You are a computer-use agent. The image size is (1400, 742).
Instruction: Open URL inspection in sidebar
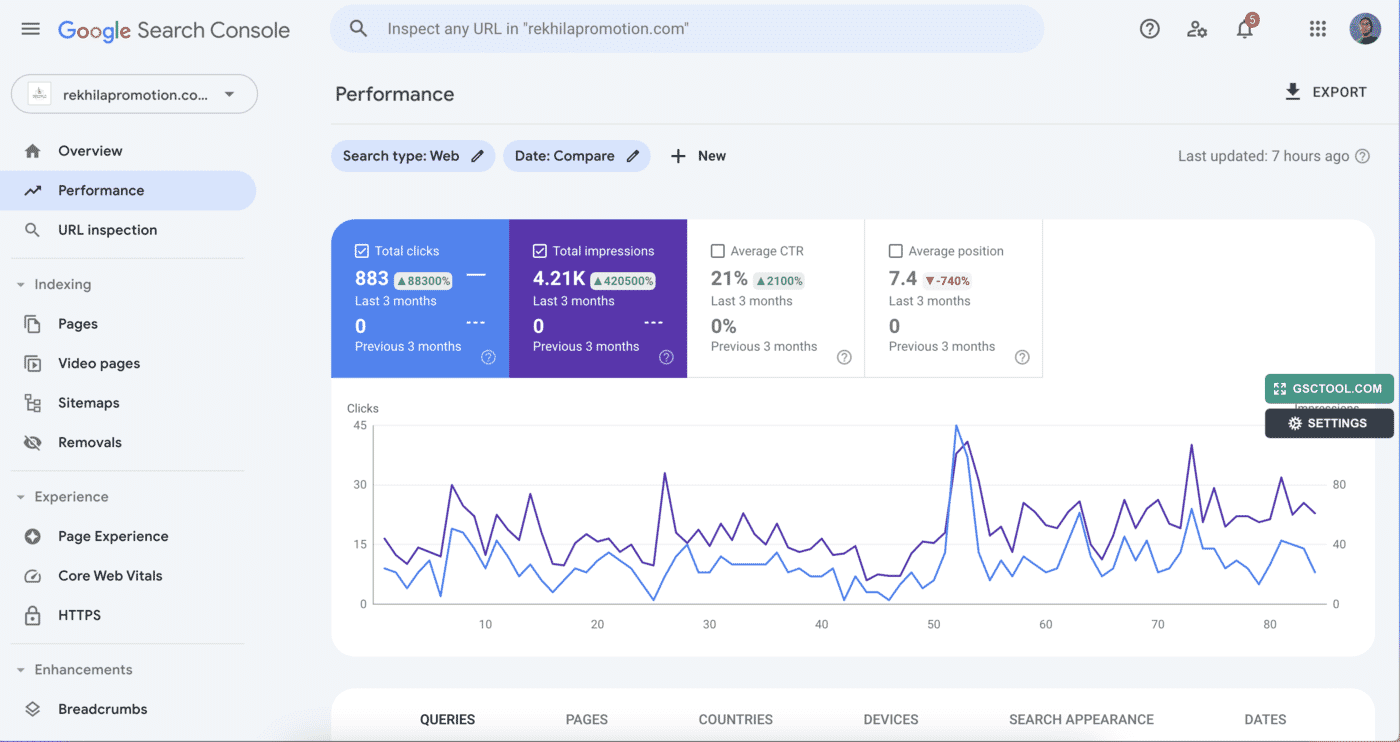tap(128, 230)
